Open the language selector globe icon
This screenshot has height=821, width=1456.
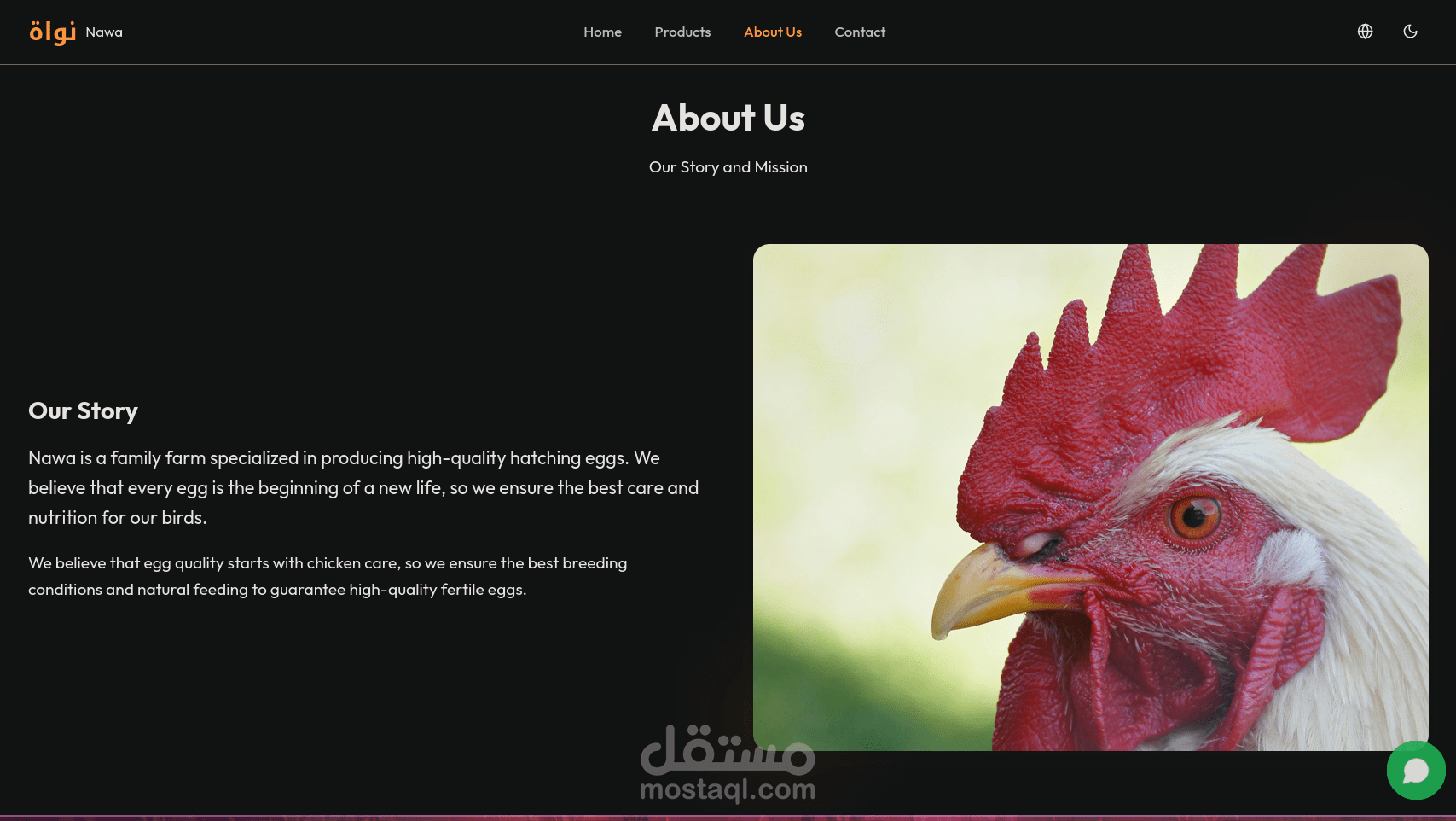coord(1365,32)
